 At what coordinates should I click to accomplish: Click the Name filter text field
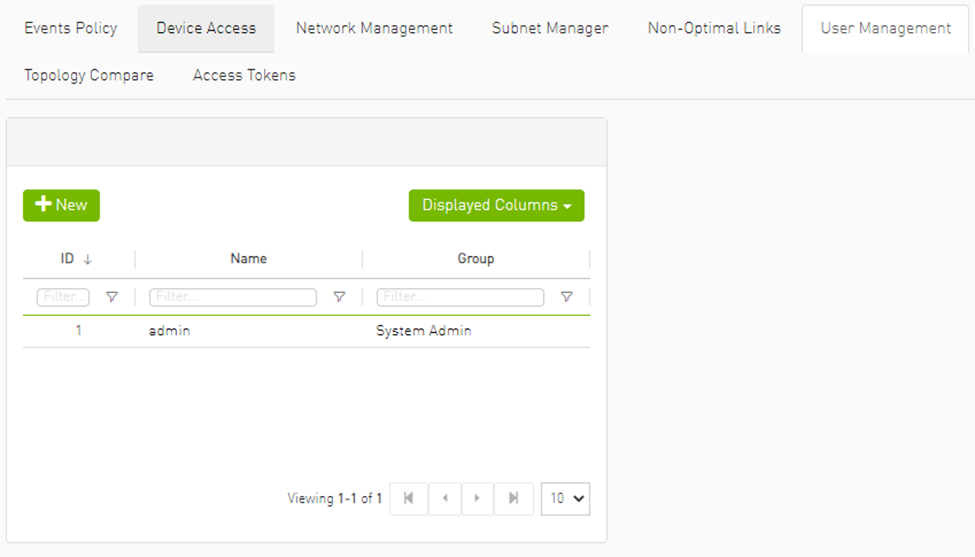[233, 297]
